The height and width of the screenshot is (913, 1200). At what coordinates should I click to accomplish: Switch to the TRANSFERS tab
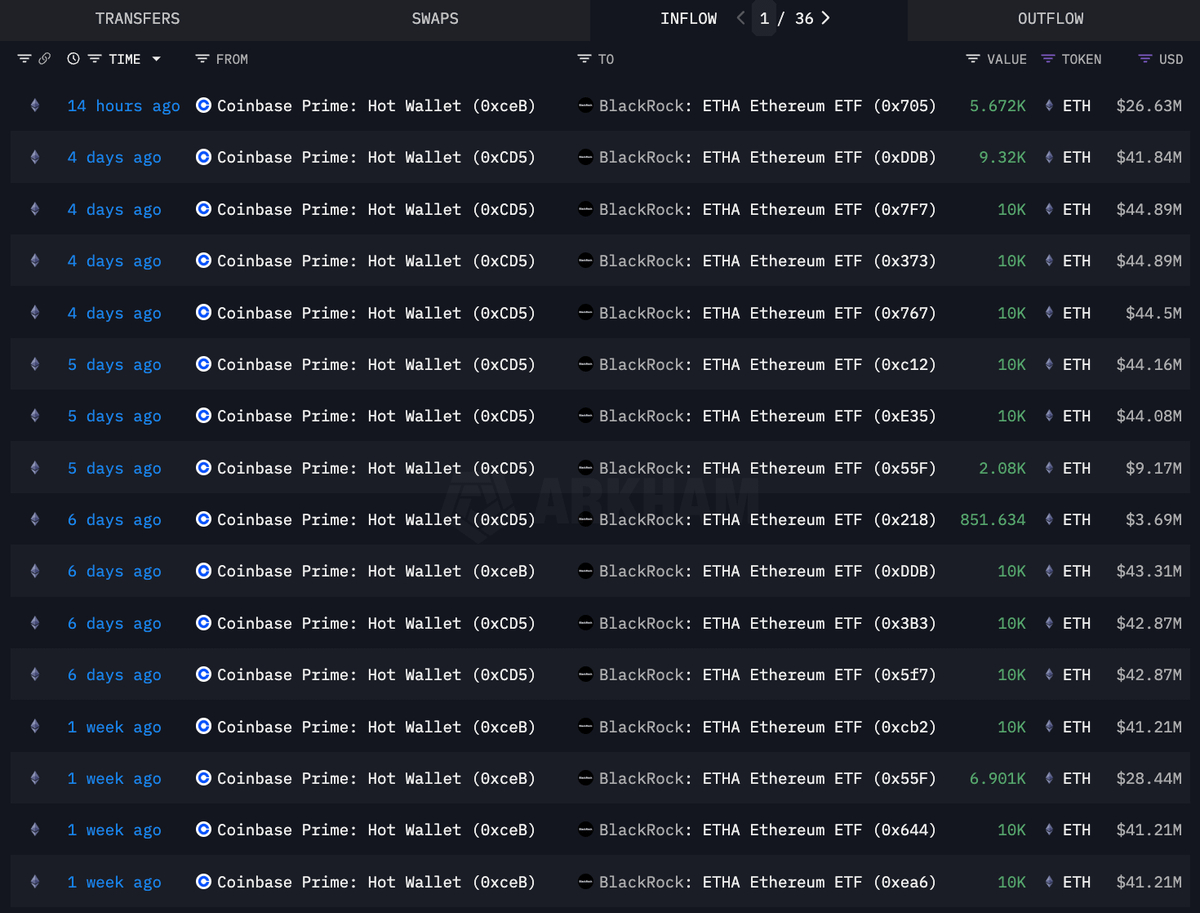138,19
